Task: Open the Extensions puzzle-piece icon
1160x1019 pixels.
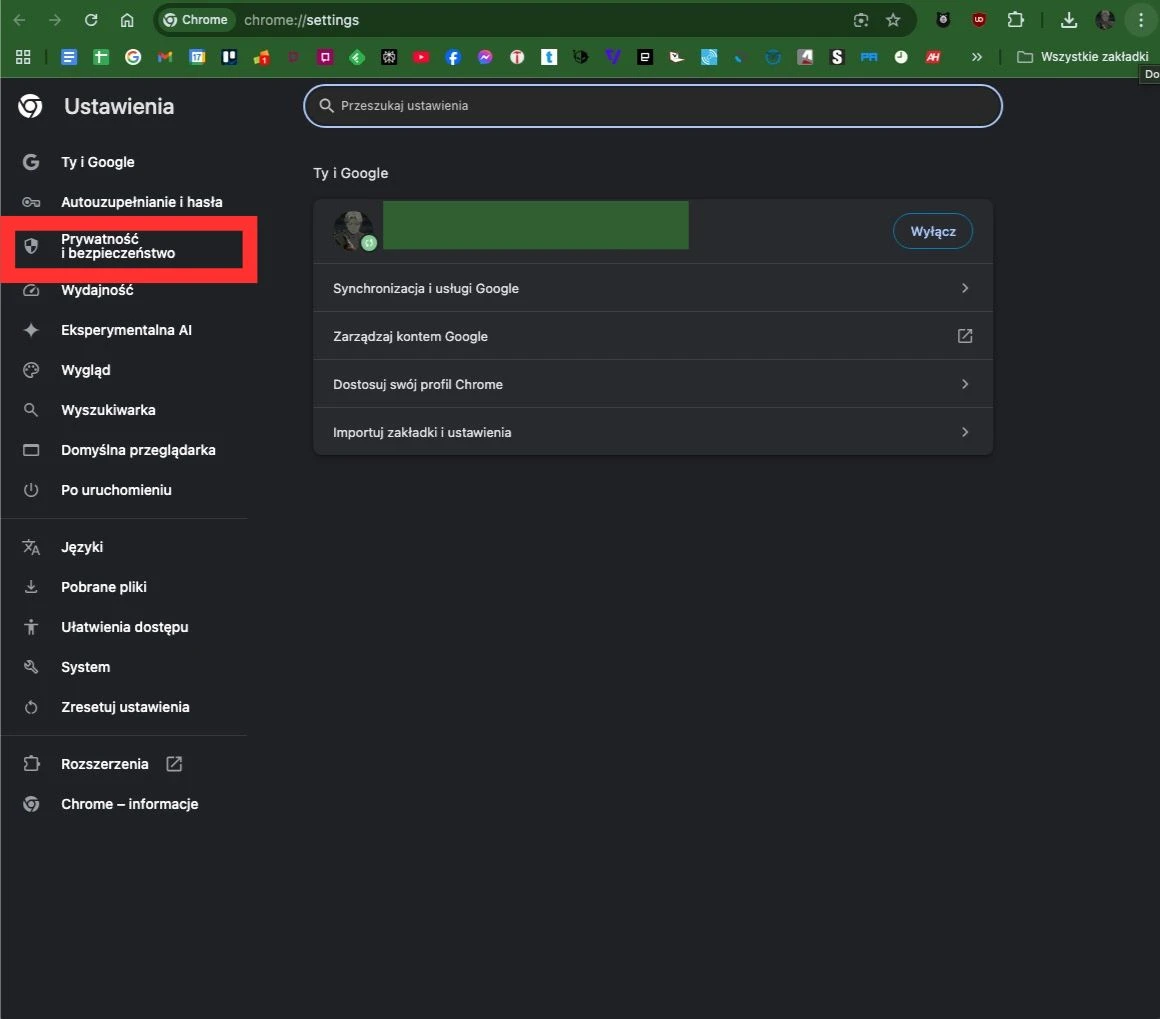Action: (x=1016, y=20)
